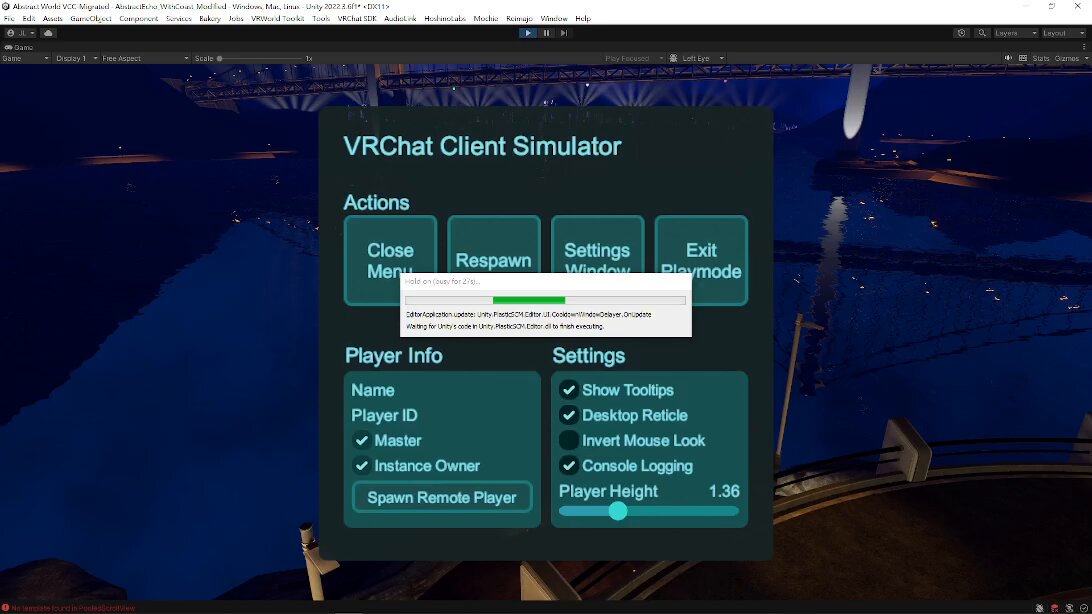Screen dimensions: 1092x614
Task: Open the Free Aspect dropdown
Action: (x=145, y=58)
